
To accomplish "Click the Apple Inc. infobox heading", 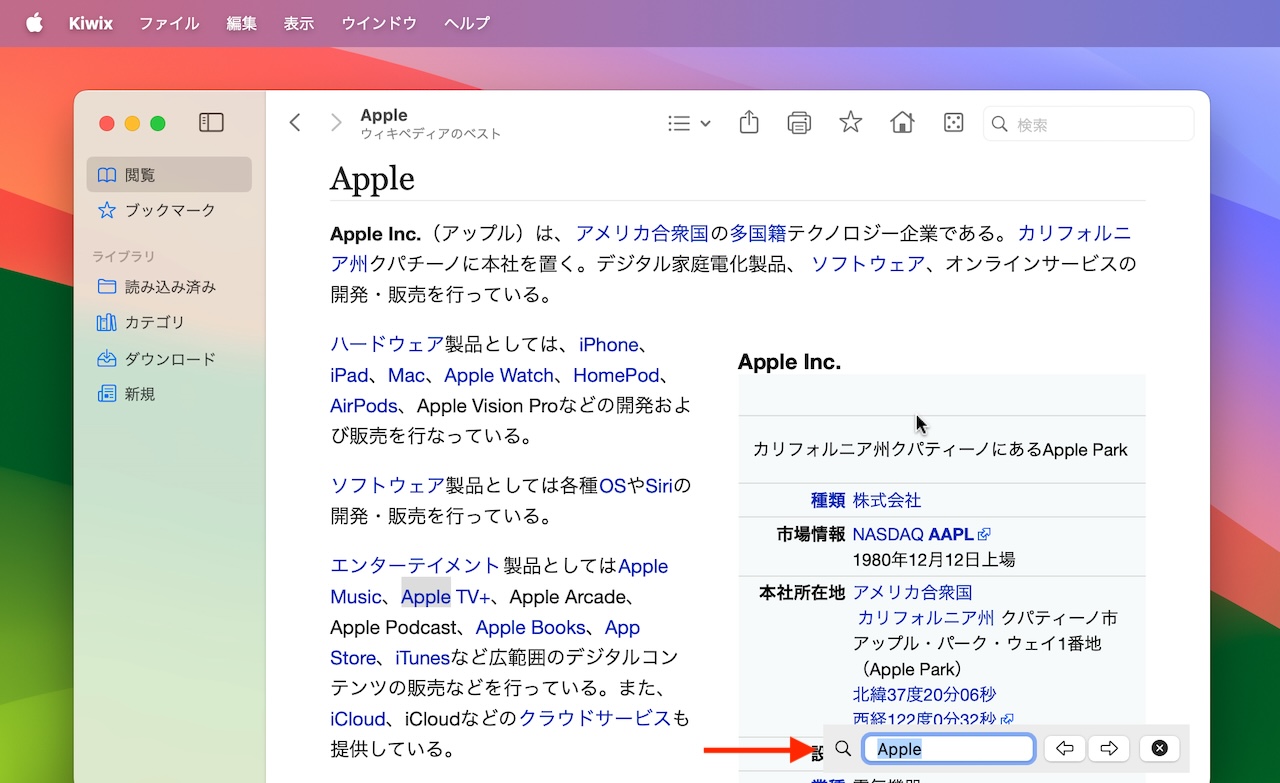I will tap(789, 362).
